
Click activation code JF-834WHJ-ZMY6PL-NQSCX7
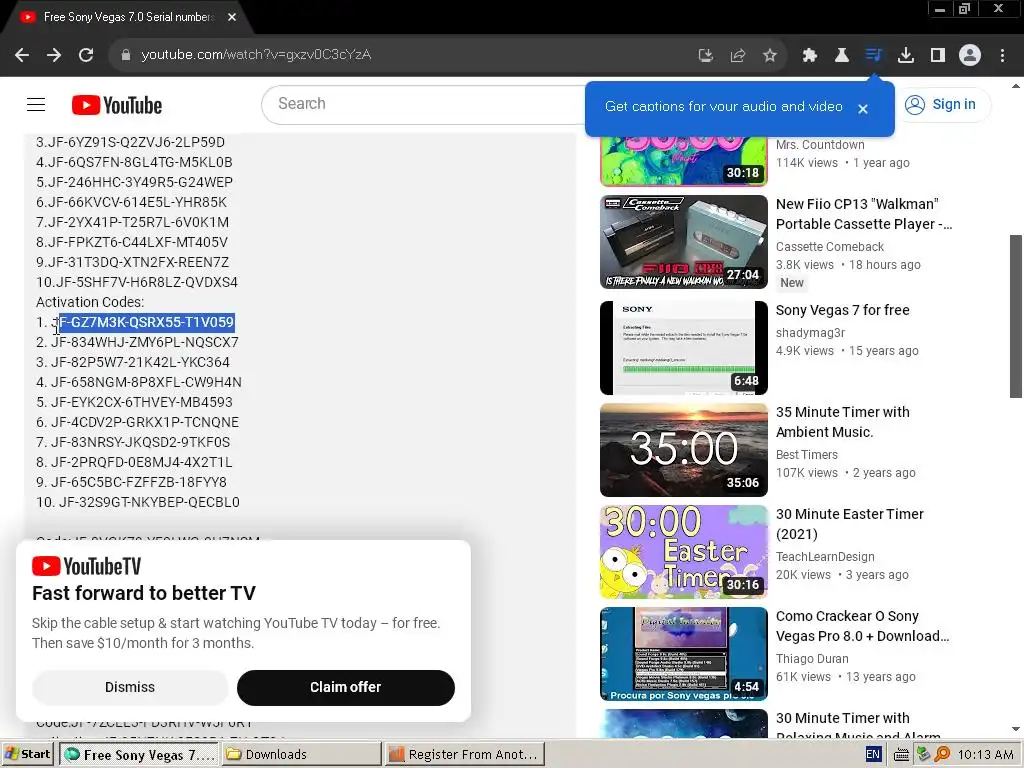[x=145, y=342]
